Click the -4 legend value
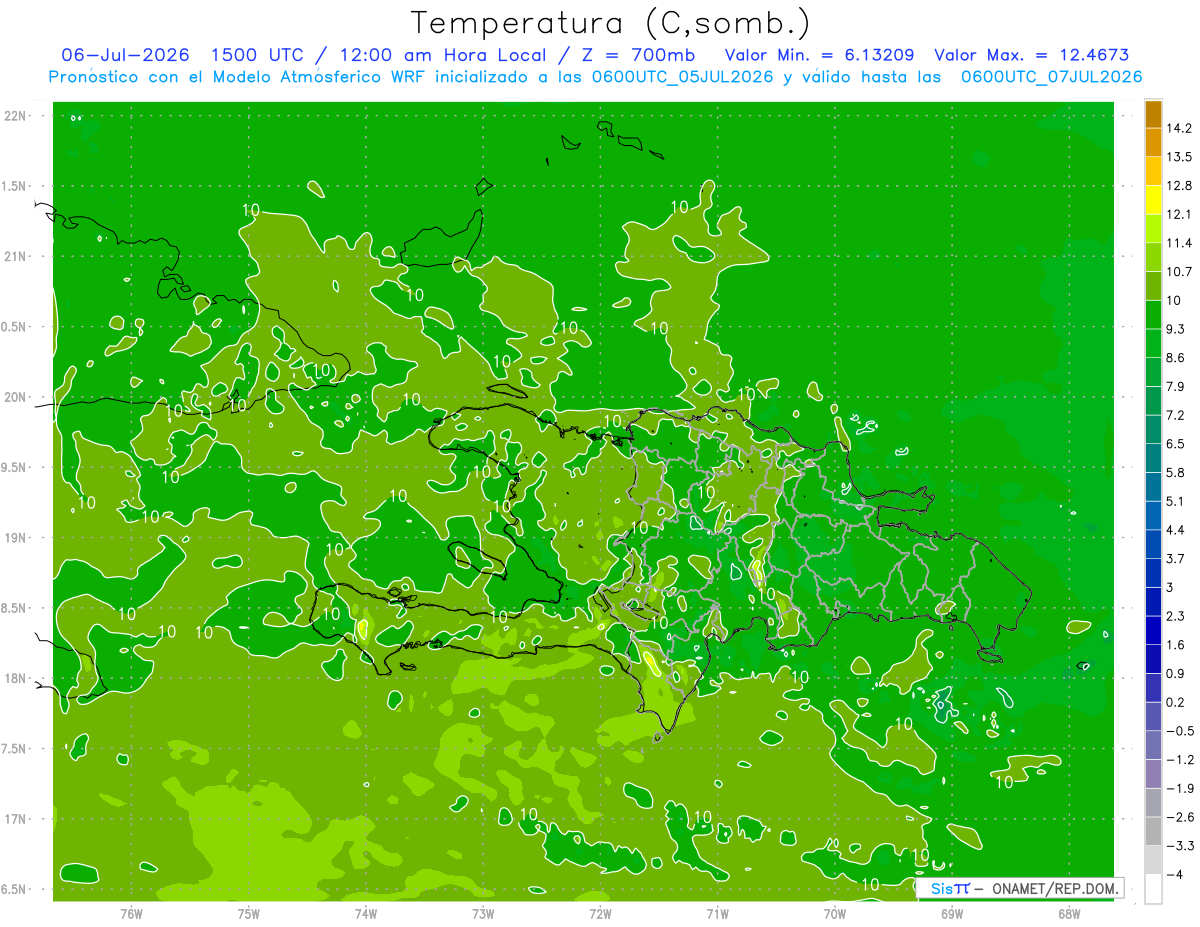 [1174, 874]
